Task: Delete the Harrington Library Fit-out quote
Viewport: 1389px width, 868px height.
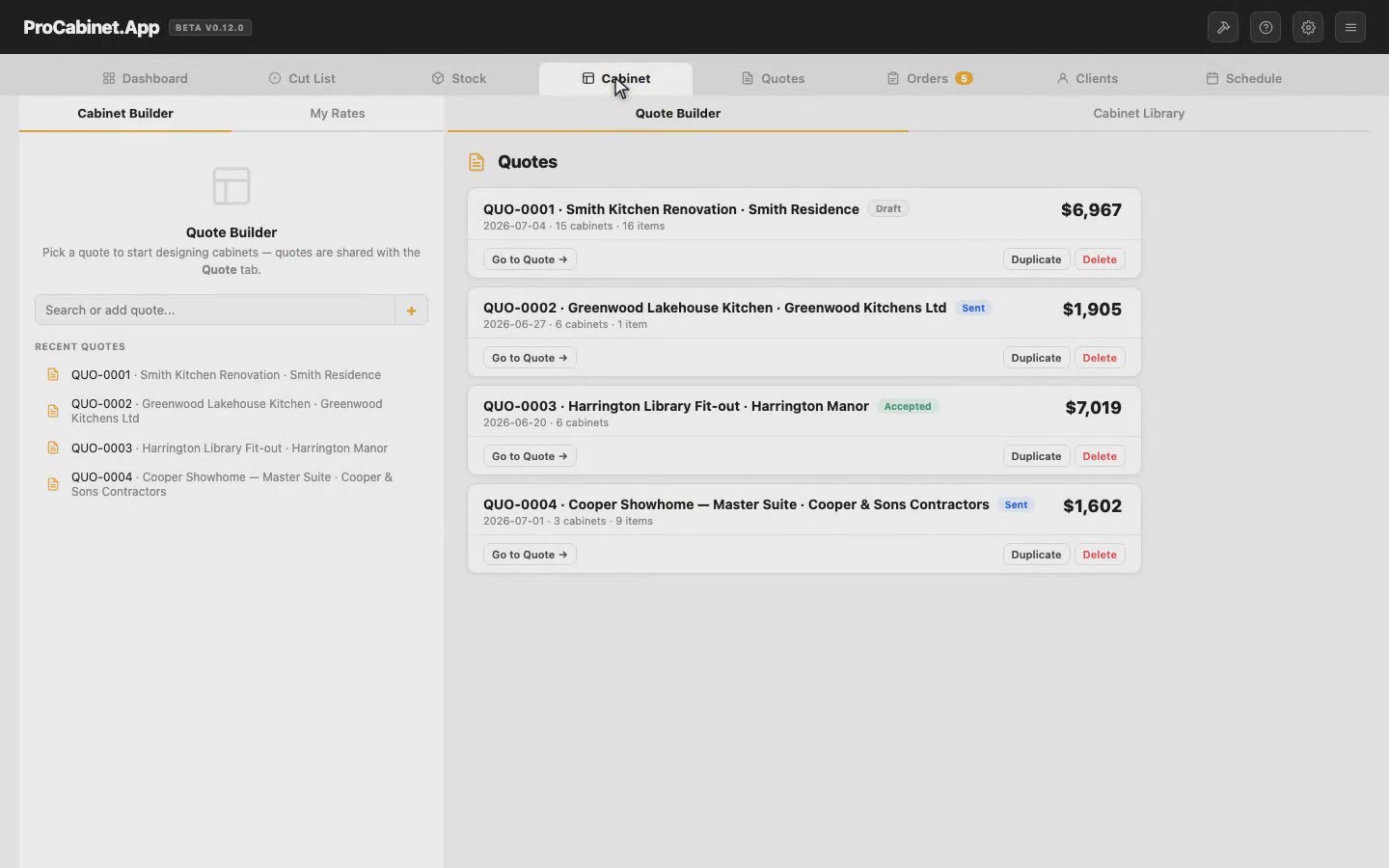Action: click(1100, 456)
